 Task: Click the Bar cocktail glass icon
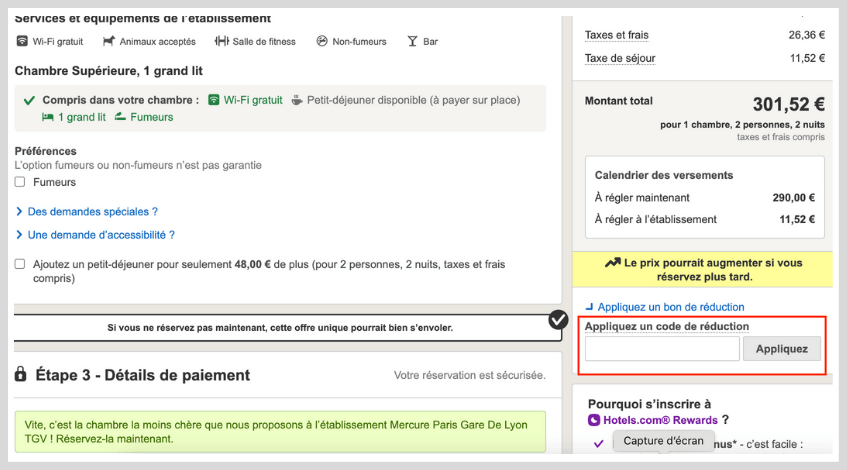coord(412,42)
